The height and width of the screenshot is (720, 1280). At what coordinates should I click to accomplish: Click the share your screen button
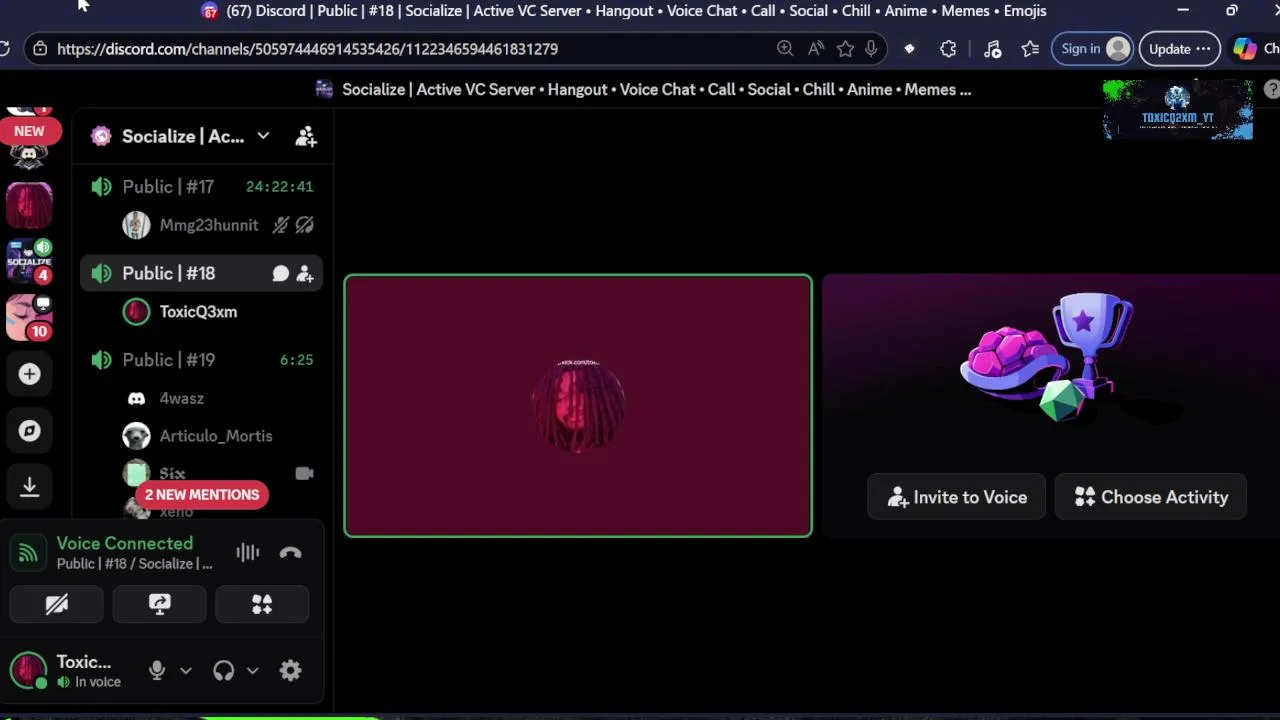(x=160, y=605)
